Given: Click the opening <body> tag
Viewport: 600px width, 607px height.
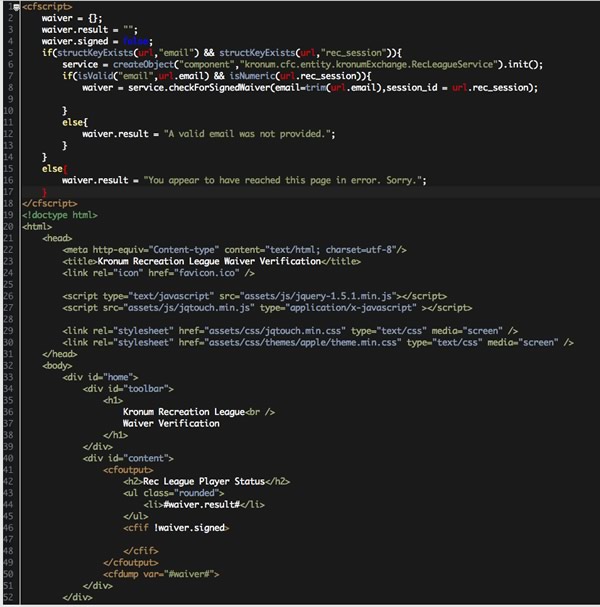Looking at the screenshot, I should pos(57,366).
